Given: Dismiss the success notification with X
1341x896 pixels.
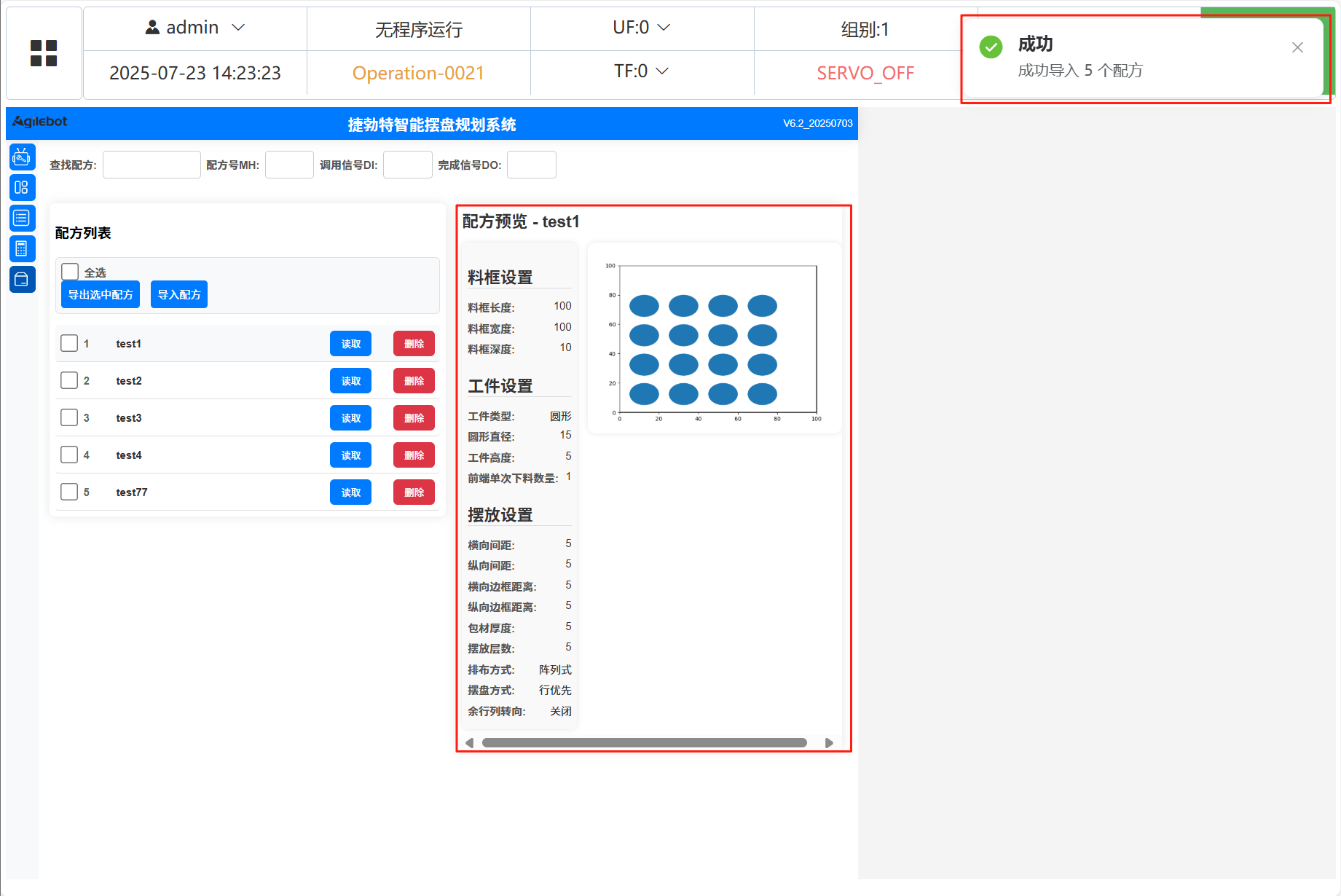Looking at the screenshot, I should [1297, 47].
